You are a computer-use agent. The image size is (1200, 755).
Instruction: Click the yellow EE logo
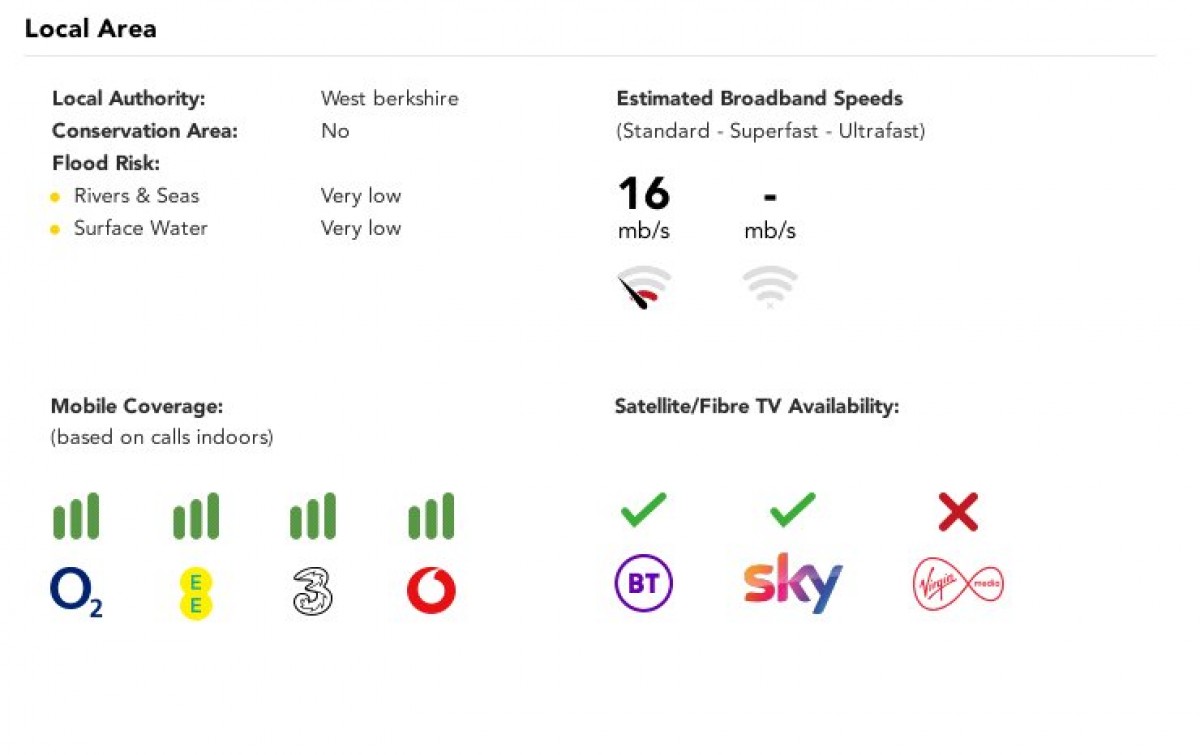pyautogui.click(x=195, y=593)
